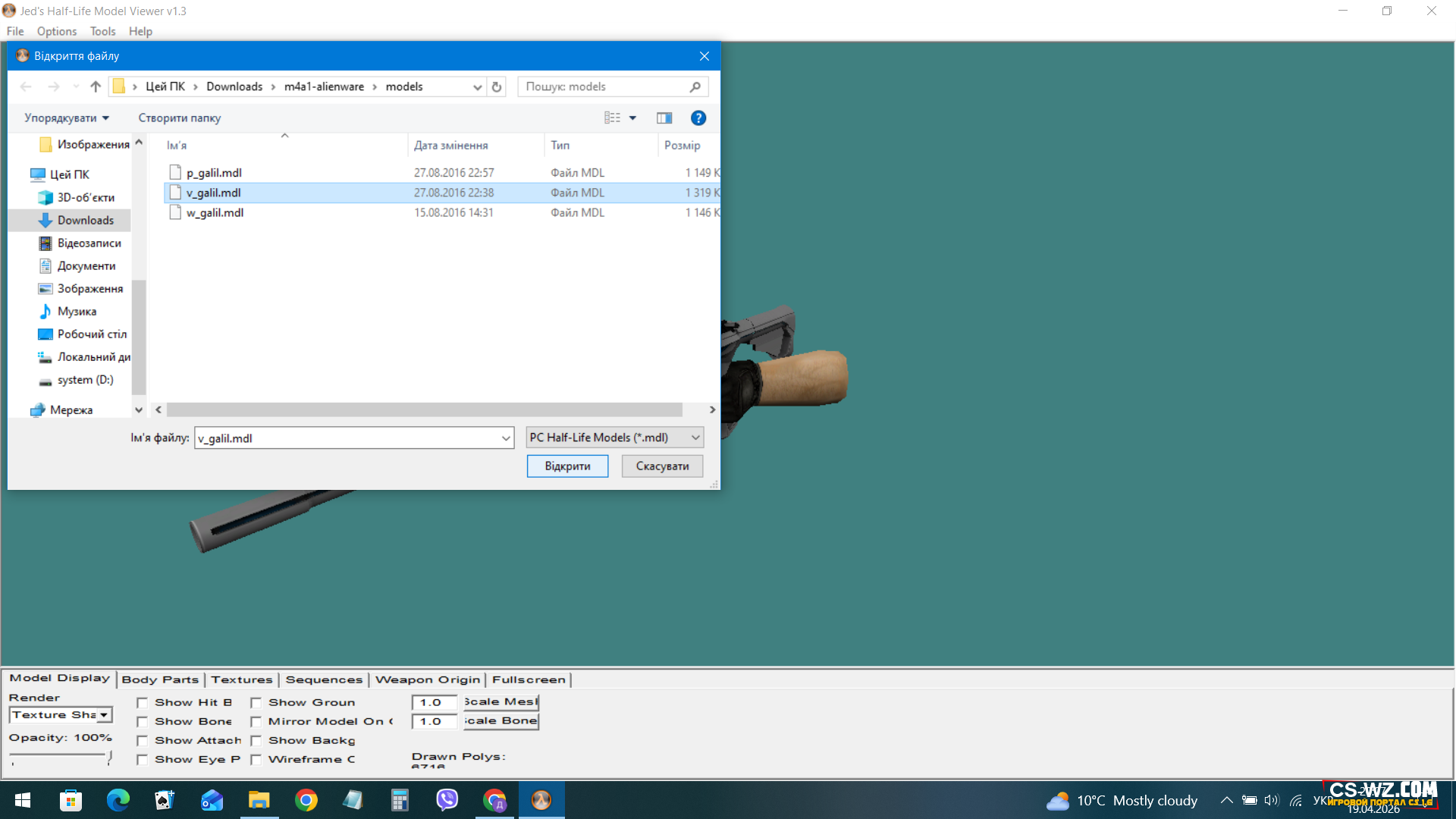Click the blue help question icon
This screenshot has height=819, width=1456.
click(x=698, y=118)
